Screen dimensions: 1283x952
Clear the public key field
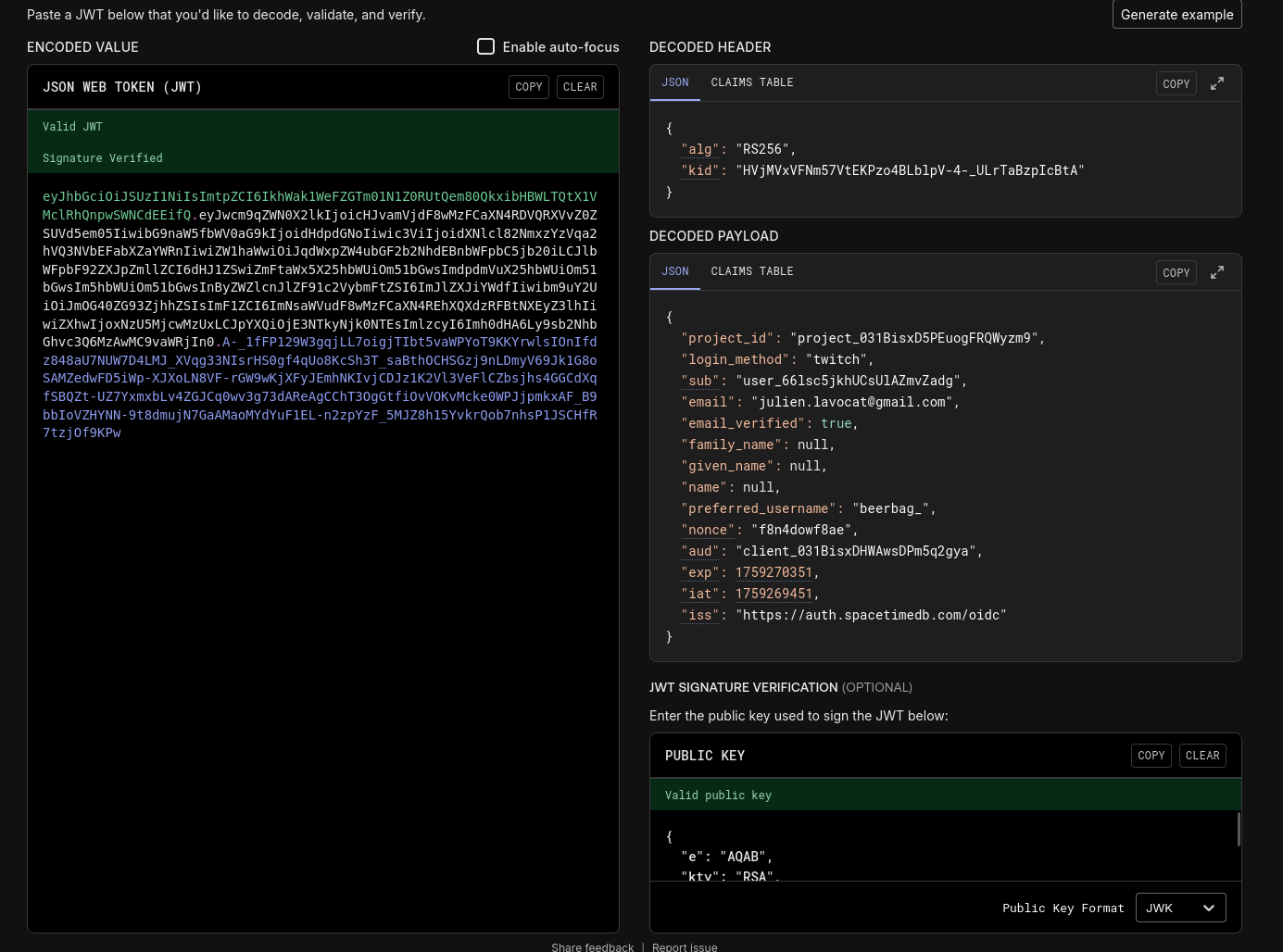point(1201,756)
